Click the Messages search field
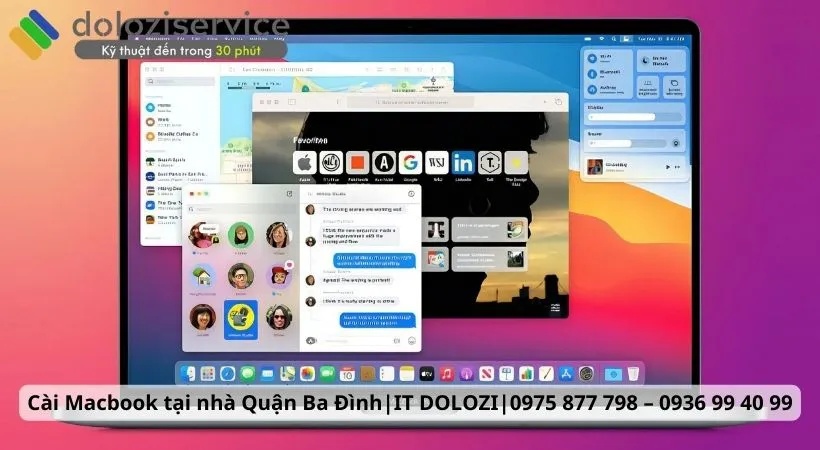820x450 pixels. point(242,209)
